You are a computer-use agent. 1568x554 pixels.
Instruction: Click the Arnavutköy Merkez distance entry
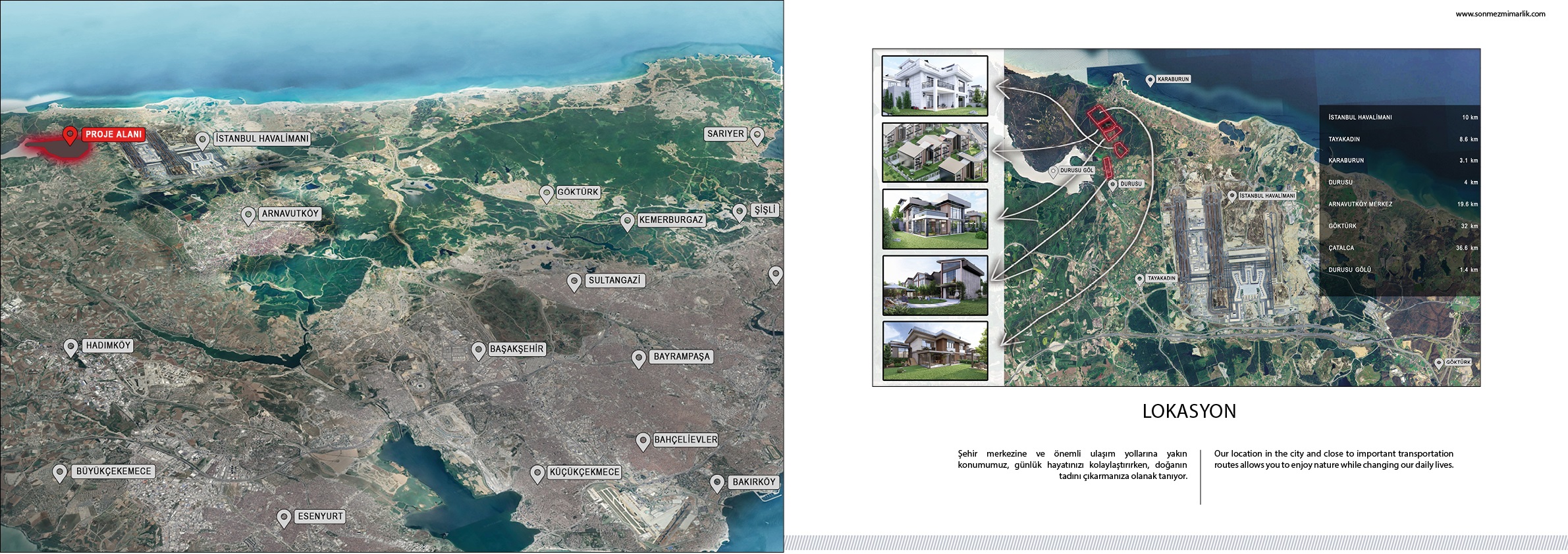(x=1403, y=204)
